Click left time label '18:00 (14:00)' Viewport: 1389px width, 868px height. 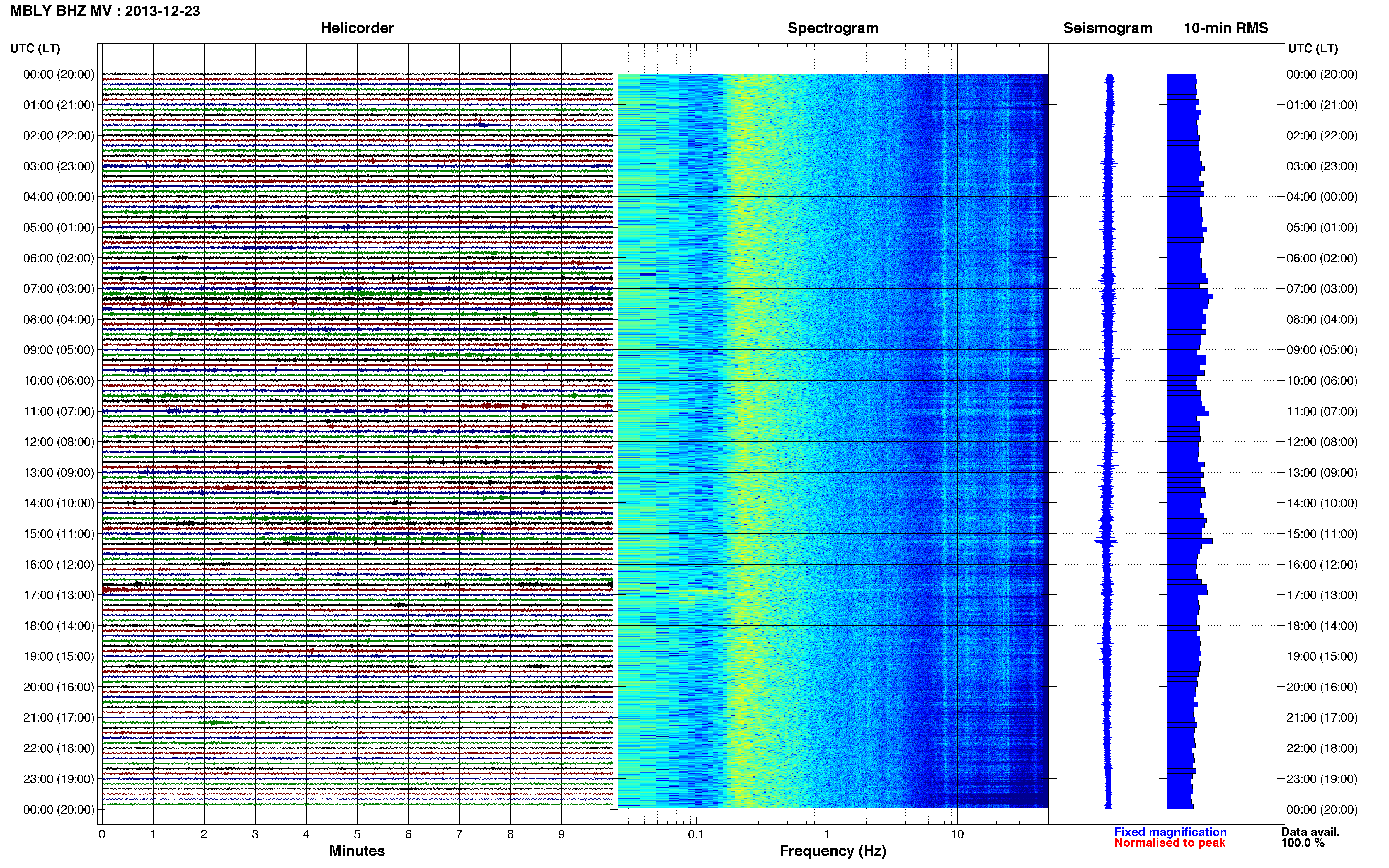59,626
